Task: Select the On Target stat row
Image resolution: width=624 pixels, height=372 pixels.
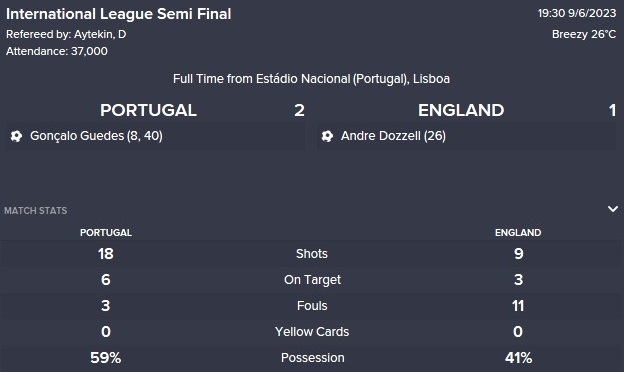Action: 312,280
